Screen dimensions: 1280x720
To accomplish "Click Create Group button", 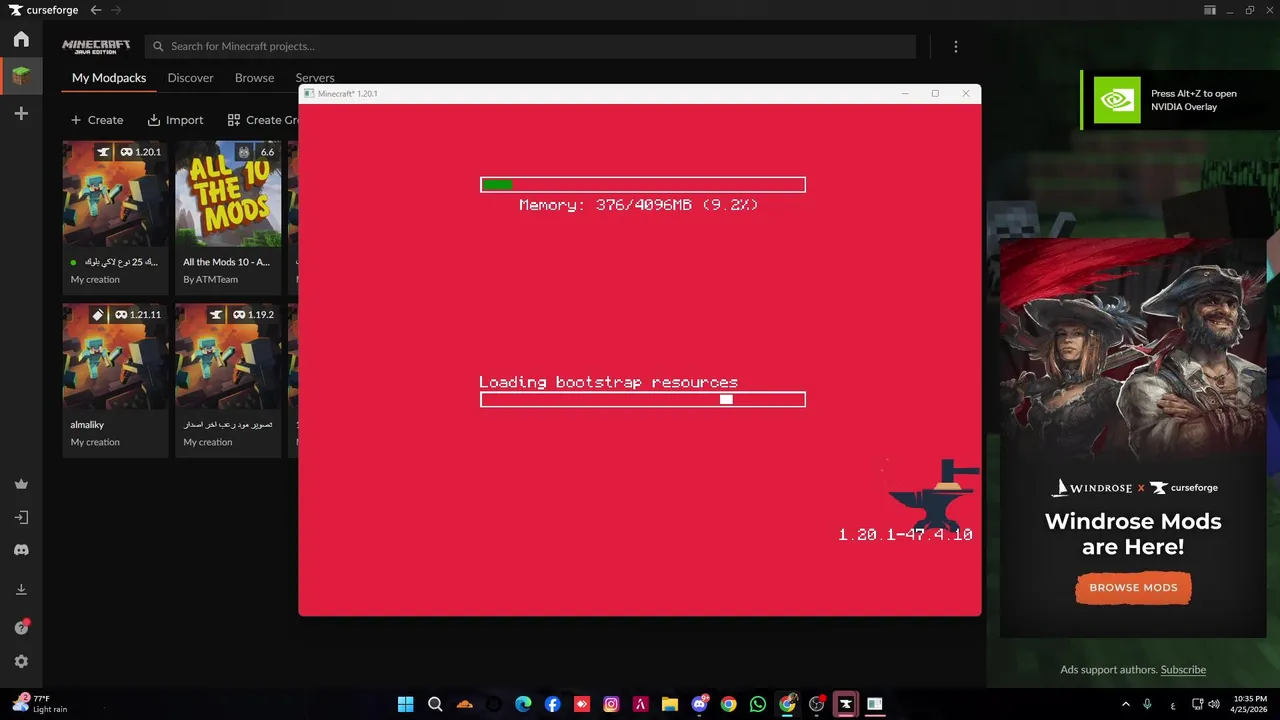I will pos(263,120).
